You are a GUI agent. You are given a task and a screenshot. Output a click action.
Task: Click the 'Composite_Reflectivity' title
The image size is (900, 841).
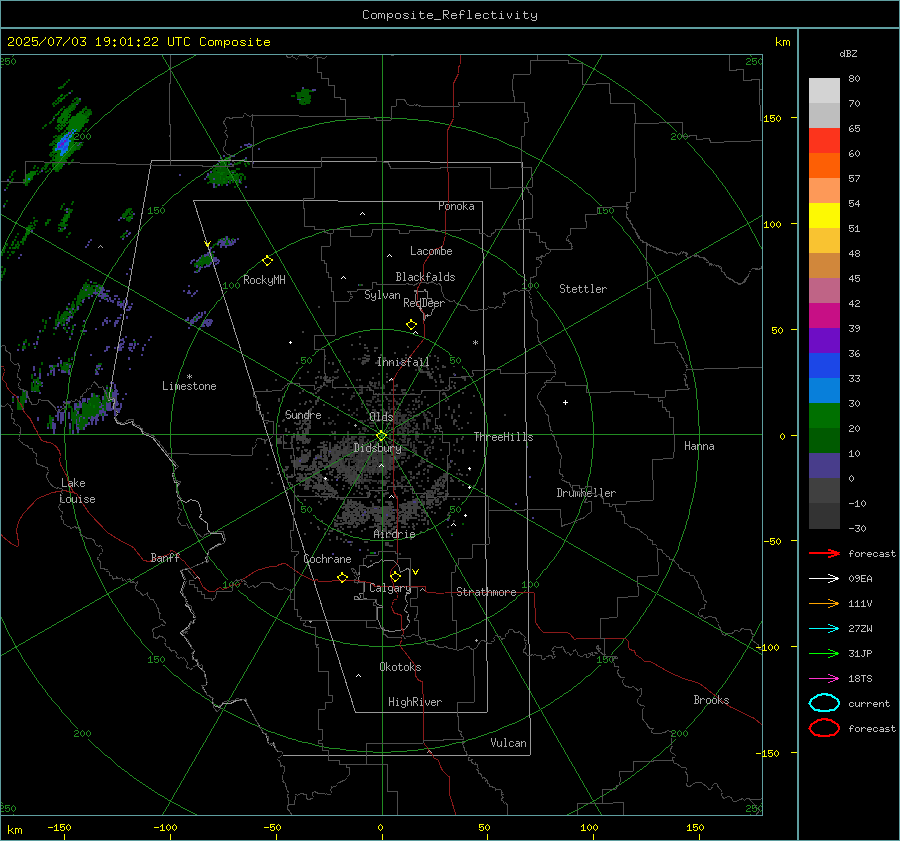click(x=449, y=15)
